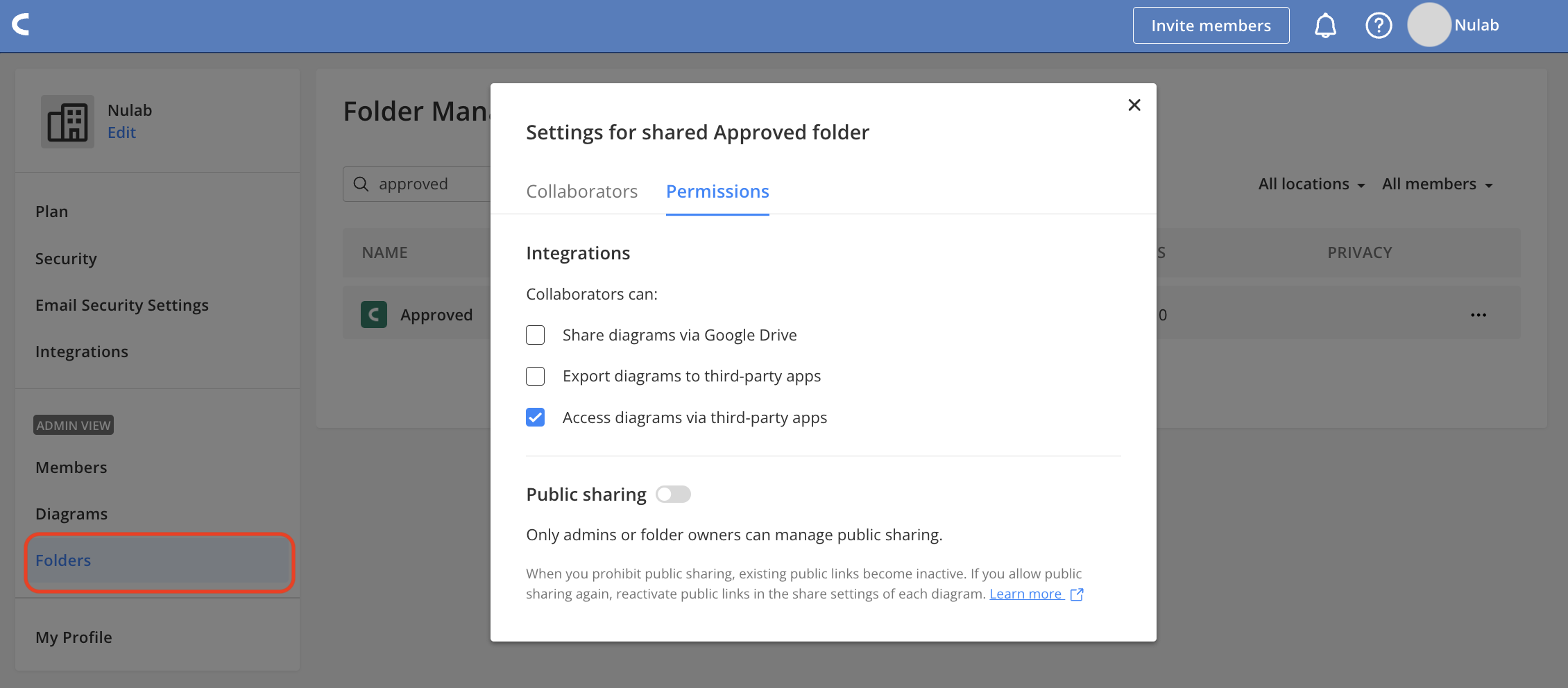Open the three-dot menu for Approved row
Screen dimensions: 1568x688
(1478, 315)
